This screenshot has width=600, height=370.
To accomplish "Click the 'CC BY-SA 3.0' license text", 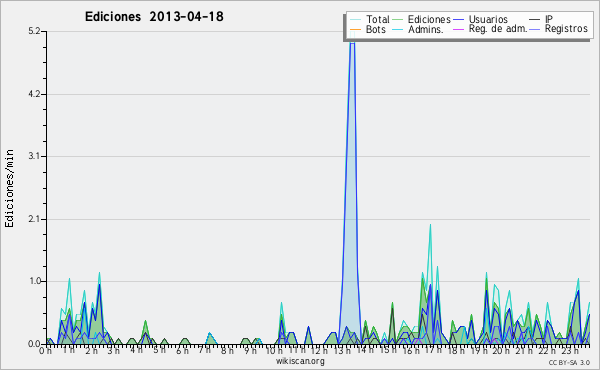I will 569,362.
